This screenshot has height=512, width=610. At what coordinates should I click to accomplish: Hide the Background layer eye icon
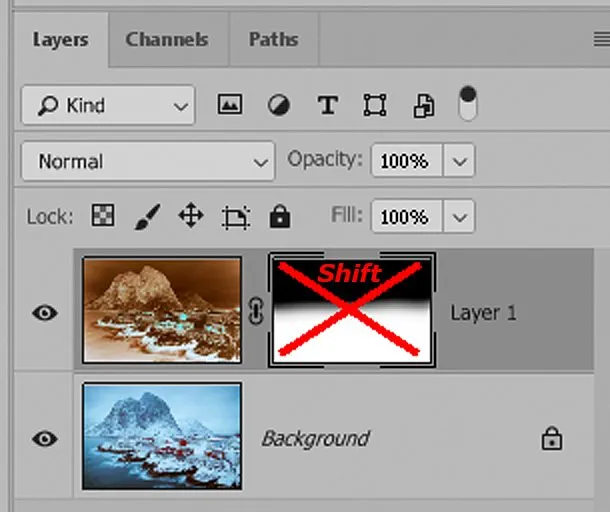(x=45, y=438)
